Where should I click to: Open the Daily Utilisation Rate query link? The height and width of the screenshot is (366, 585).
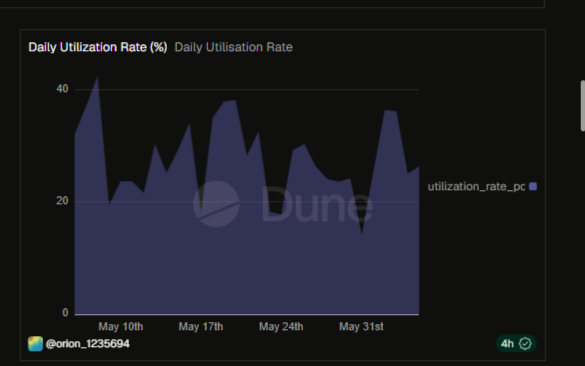coord(234,47)
